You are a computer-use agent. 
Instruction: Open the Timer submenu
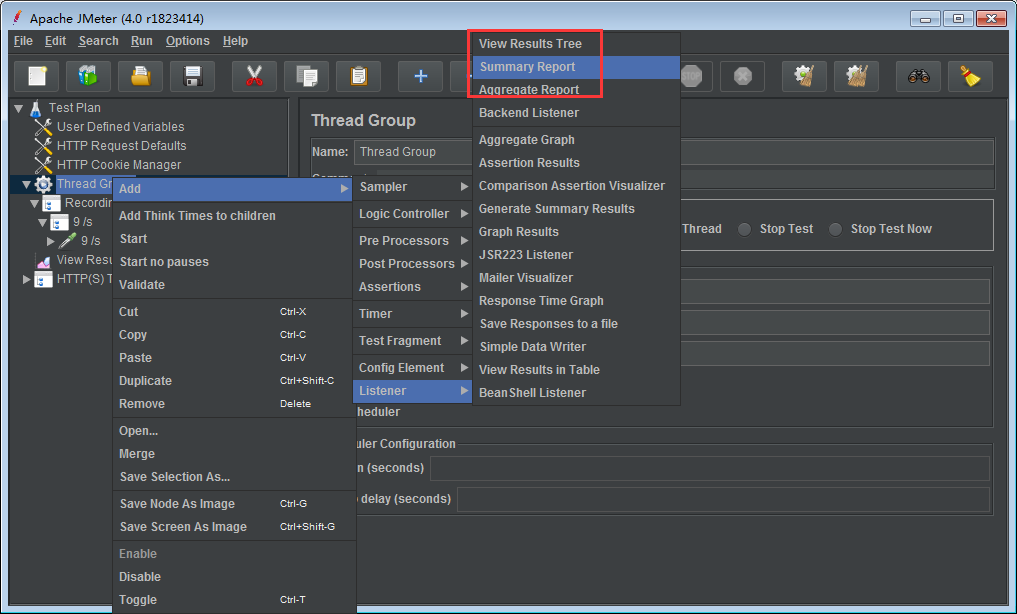pyautogui.click(x=413, y=314)
